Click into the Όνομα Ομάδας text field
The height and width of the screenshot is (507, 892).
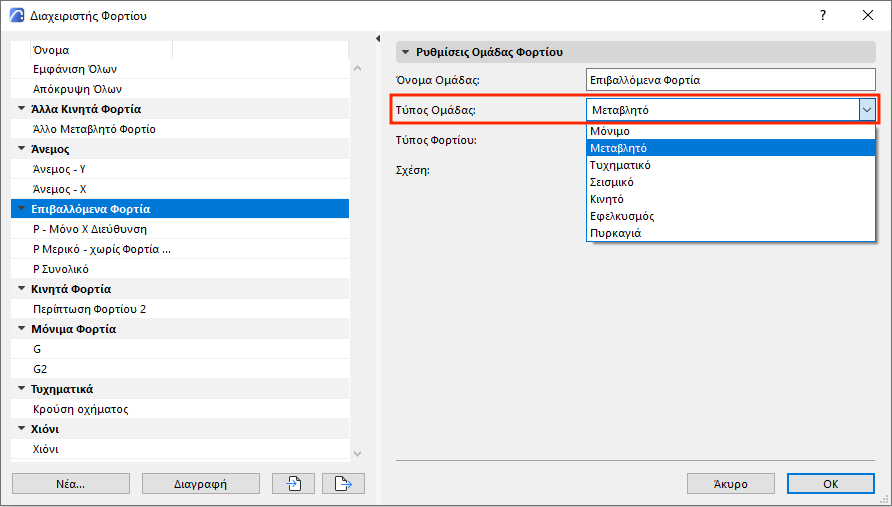coord(730,79)
